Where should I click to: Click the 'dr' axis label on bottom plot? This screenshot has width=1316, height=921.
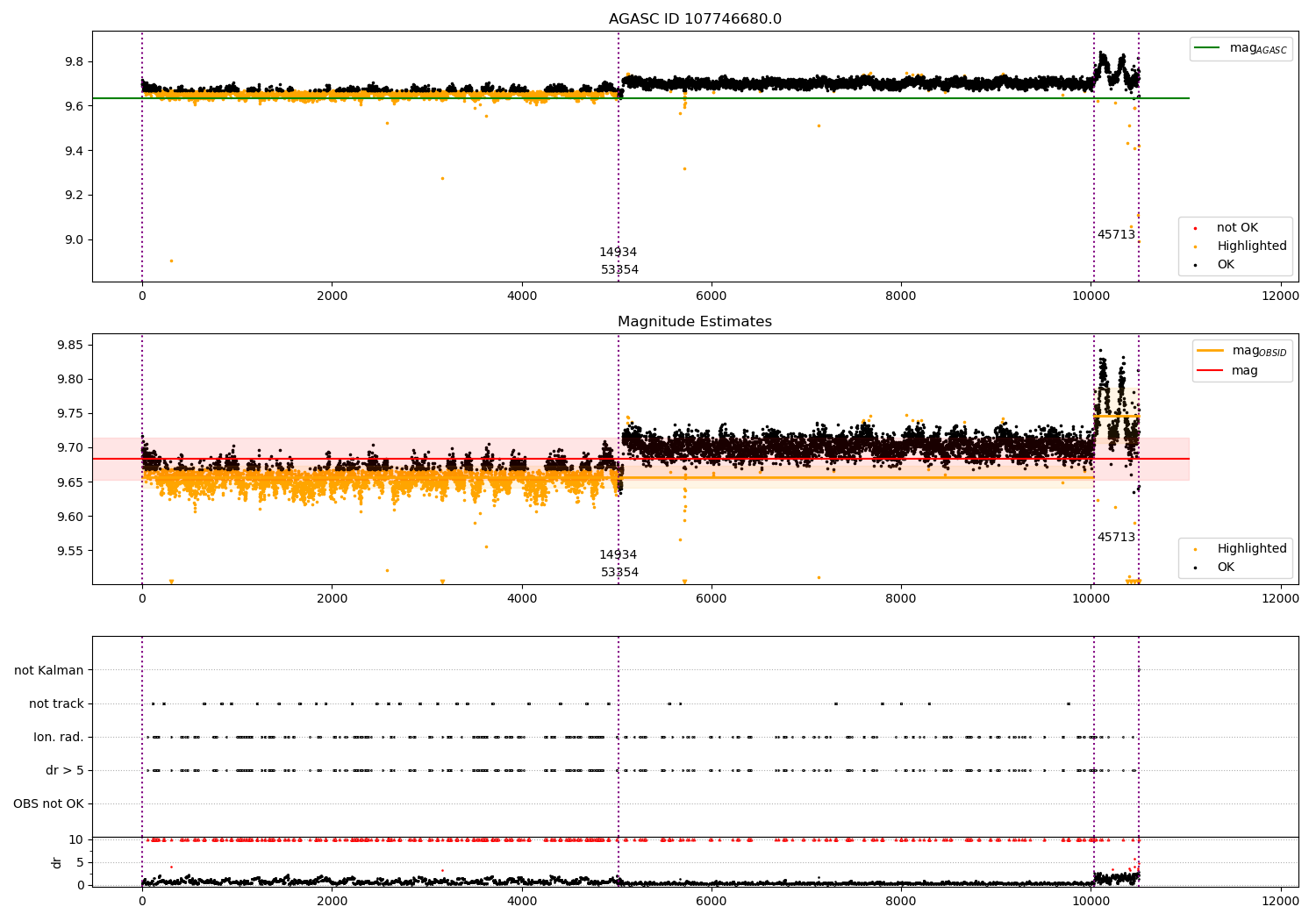click(57, 862)
